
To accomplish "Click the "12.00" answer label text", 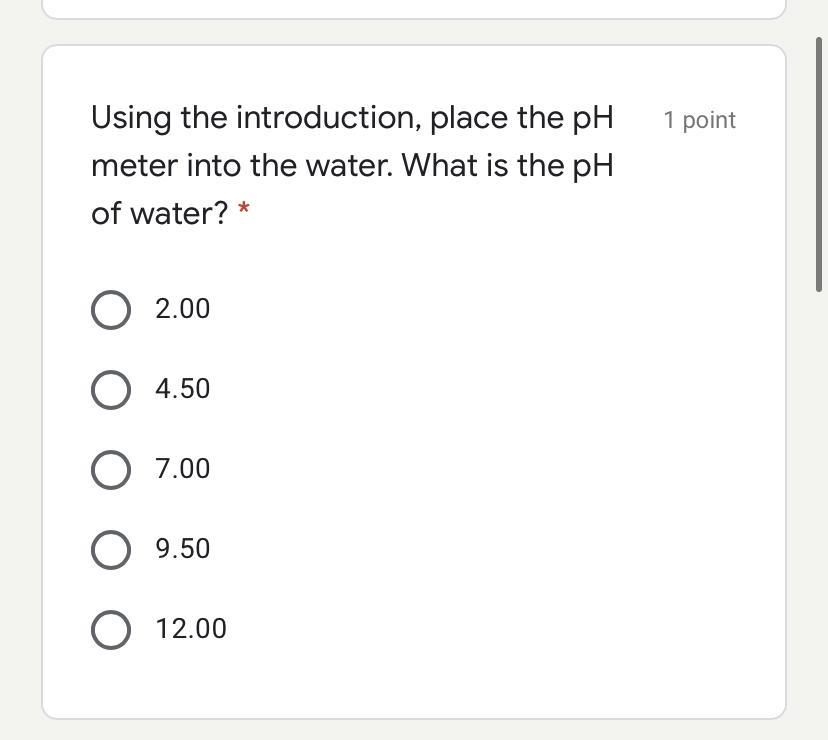I will 191,629.
